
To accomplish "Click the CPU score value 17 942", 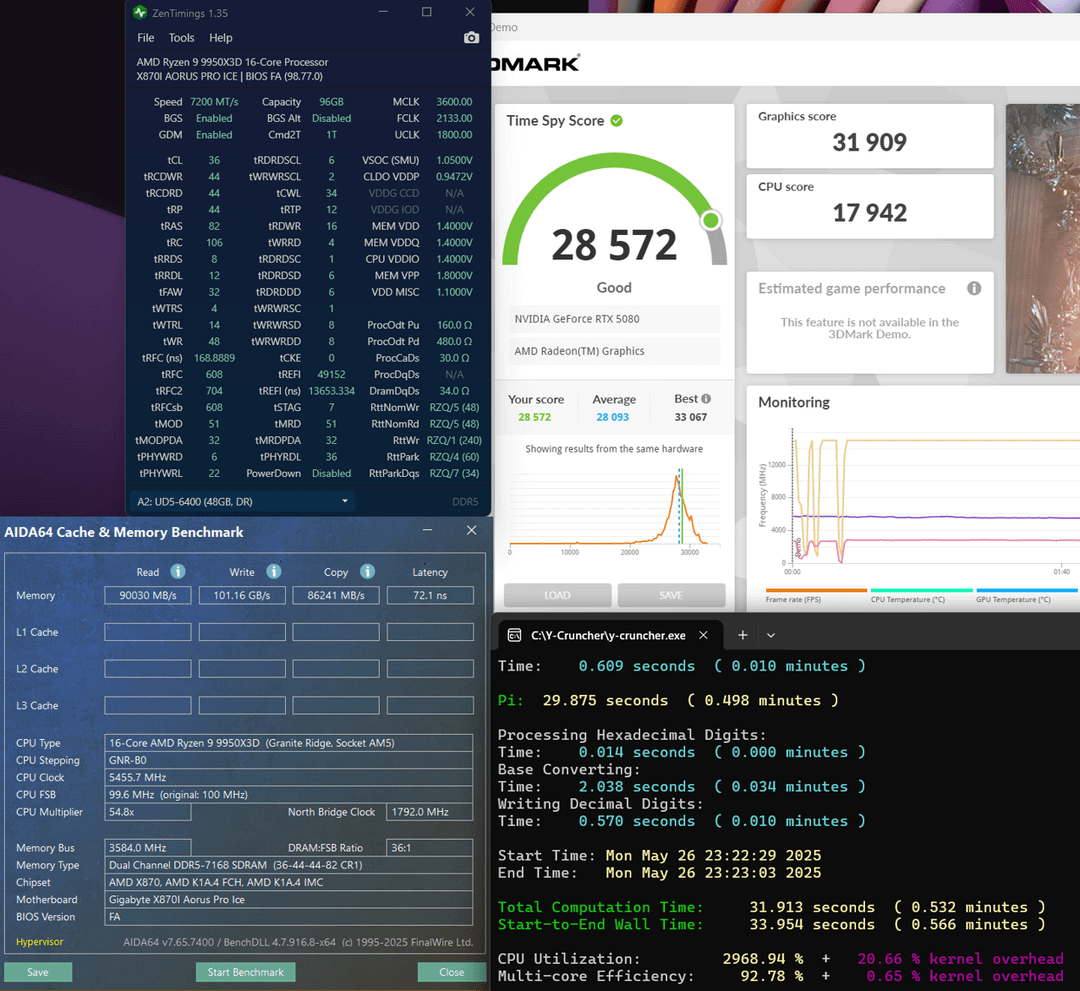I will (869, 213).
